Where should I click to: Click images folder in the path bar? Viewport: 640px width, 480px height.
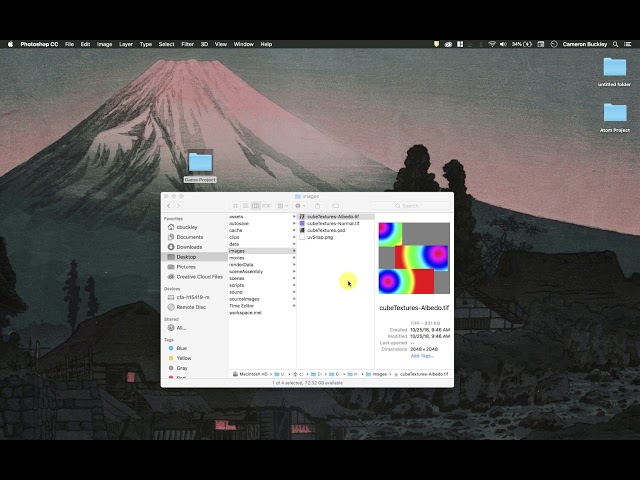tap(376, 374)
